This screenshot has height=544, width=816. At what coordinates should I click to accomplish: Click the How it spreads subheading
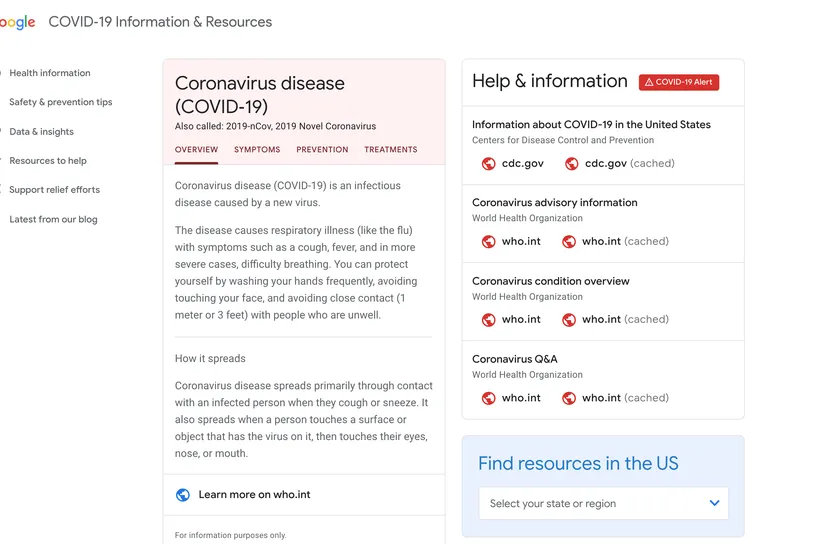(x=210, y=359)
